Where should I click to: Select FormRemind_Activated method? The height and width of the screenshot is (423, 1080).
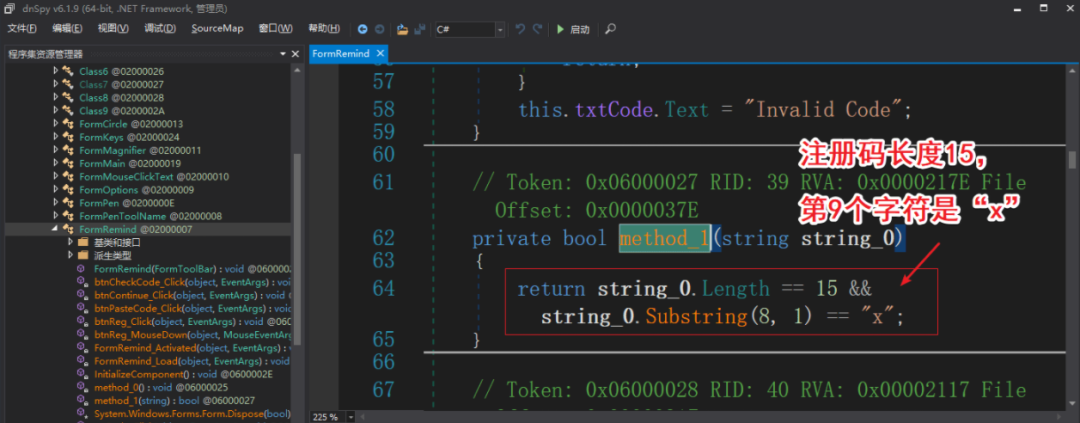[x=192, y=347]
